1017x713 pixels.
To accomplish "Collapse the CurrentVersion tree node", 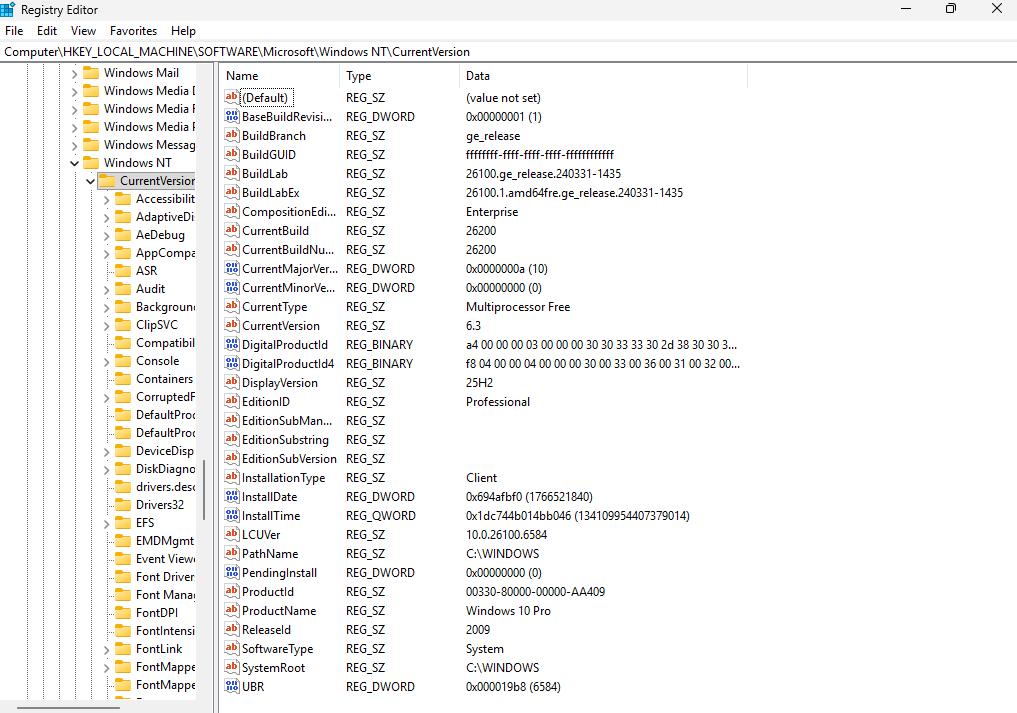I will click(91, 181).
